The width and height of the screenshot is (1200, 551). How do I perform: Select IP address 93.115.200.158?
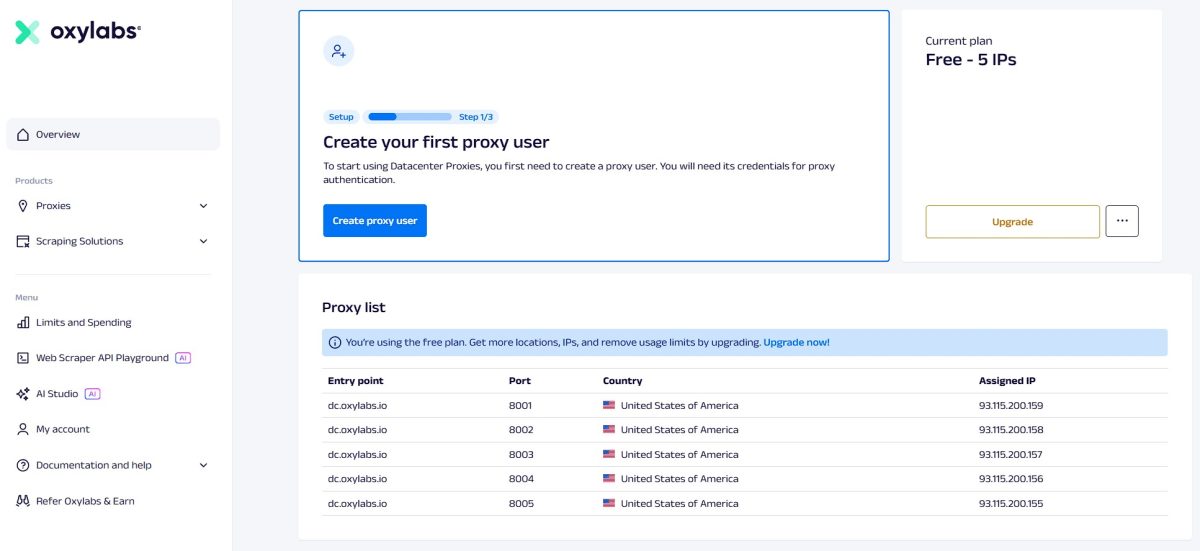pyautogui.click(x=1011, y=430)
